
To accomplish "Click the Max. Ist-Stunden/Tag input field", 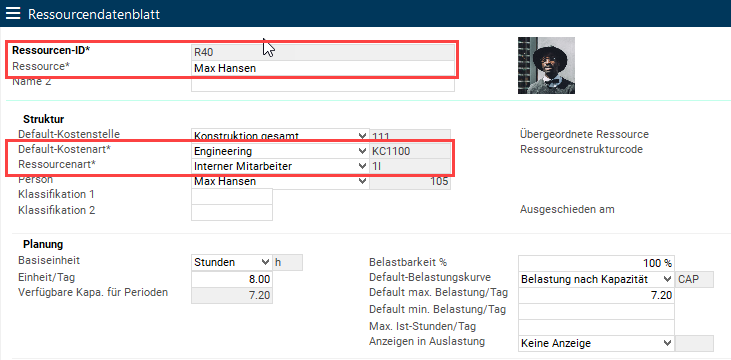I will point(596,327).
